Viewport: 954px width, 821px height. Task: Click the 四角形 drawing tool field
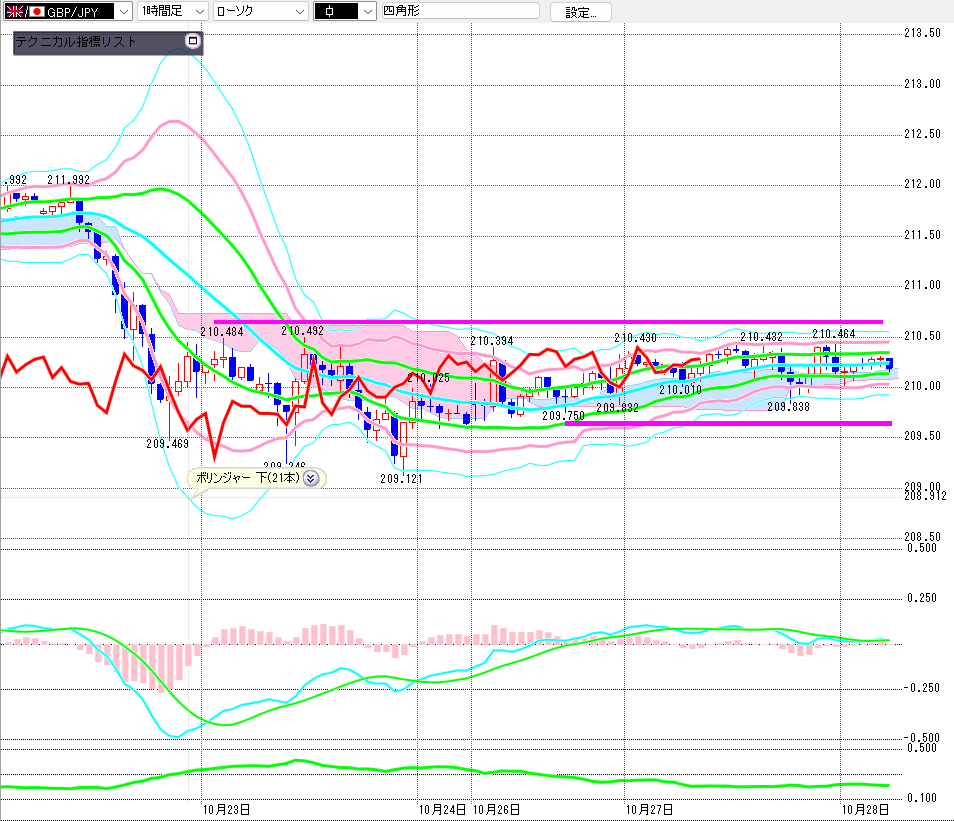tap(460, 11)
